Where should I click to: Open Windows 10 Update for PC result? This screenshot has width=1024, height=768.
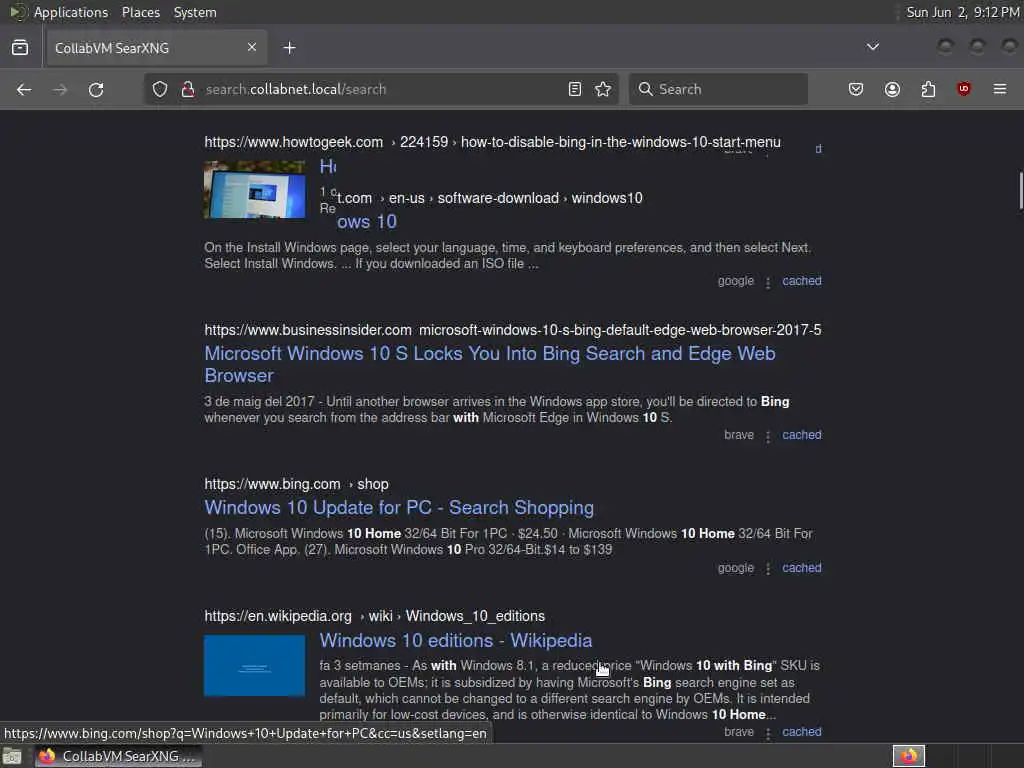pyautogui.click(x=399, y=507)
